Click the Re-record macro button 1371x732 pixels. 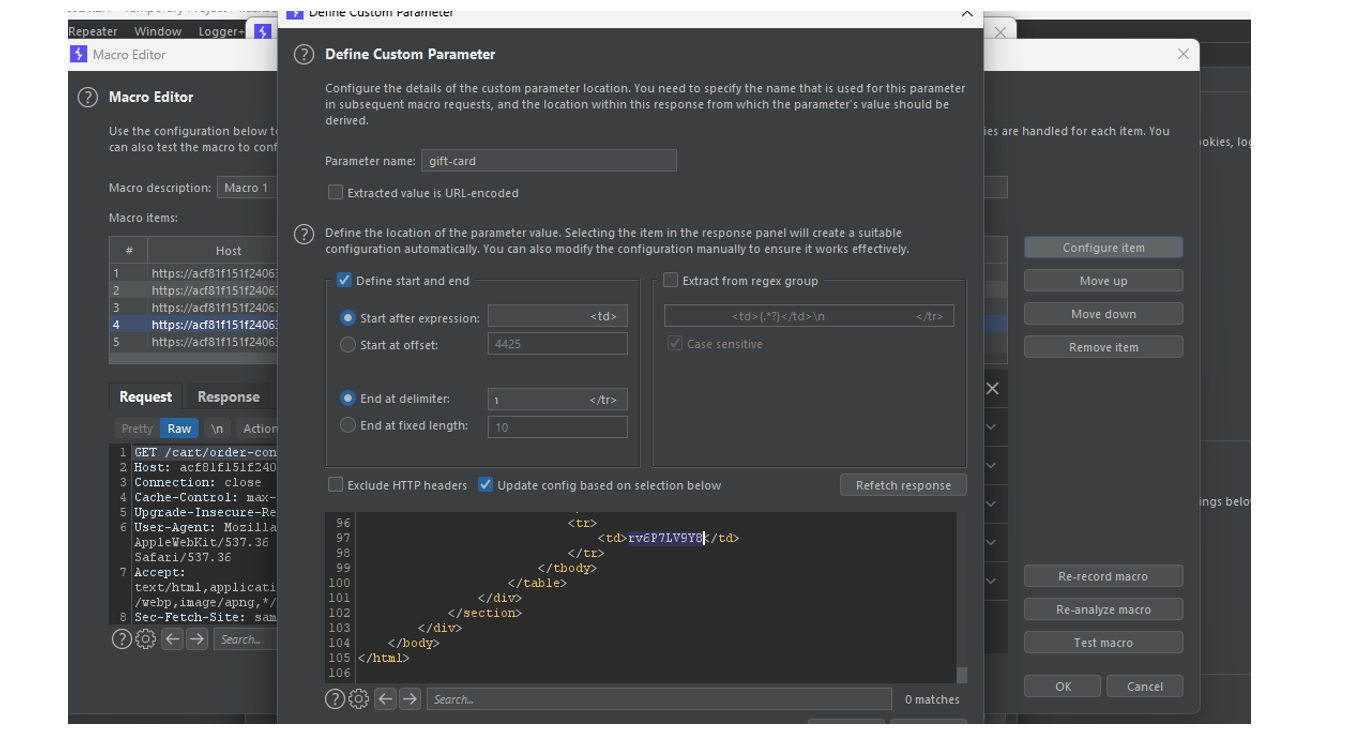point(1103,576)
